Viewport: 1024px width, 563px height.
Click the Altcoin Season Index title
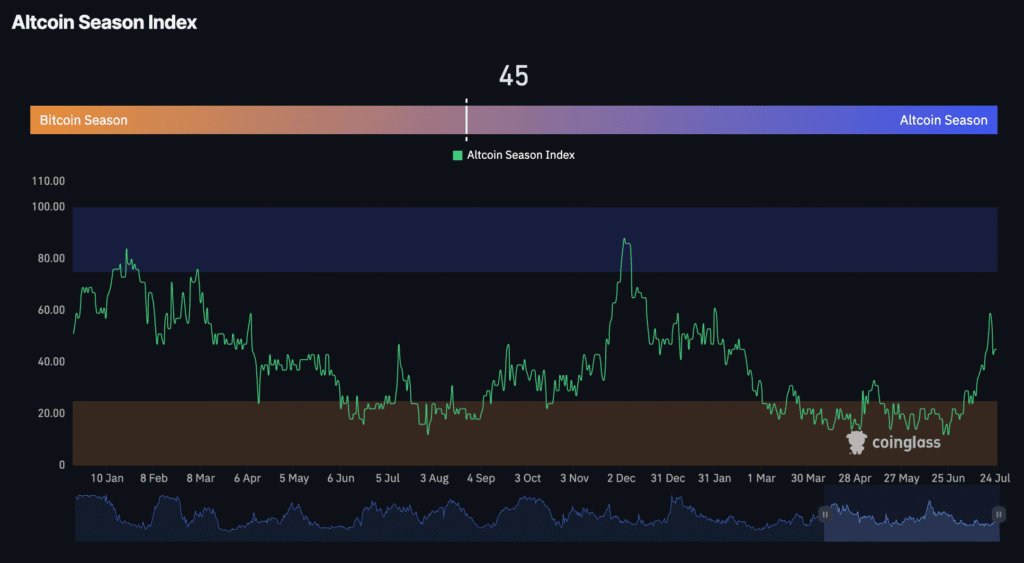tap(104, 22)
